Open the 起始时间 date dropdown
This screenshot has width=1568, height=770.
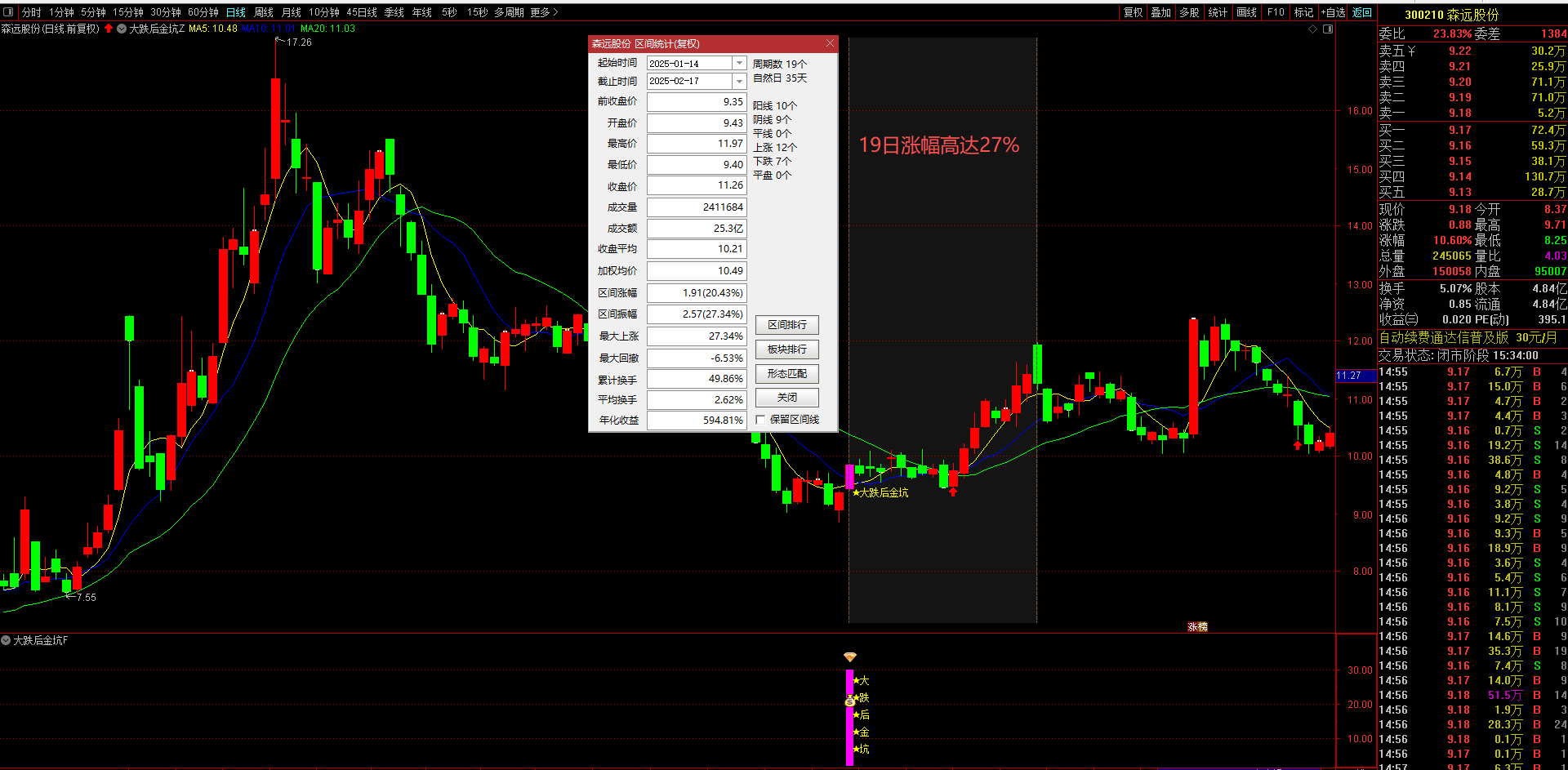(x=739, y=63)
